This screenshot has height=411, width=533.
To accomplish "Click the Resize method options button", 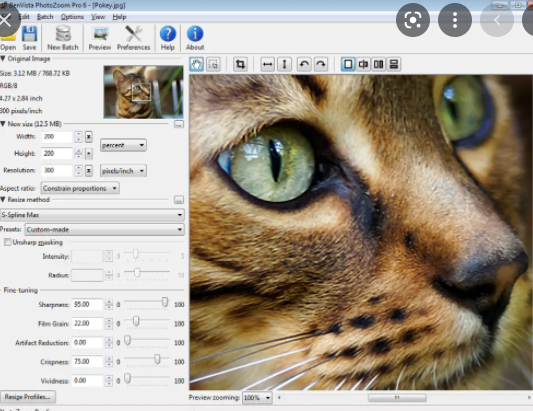I will (x=179, y=200).
